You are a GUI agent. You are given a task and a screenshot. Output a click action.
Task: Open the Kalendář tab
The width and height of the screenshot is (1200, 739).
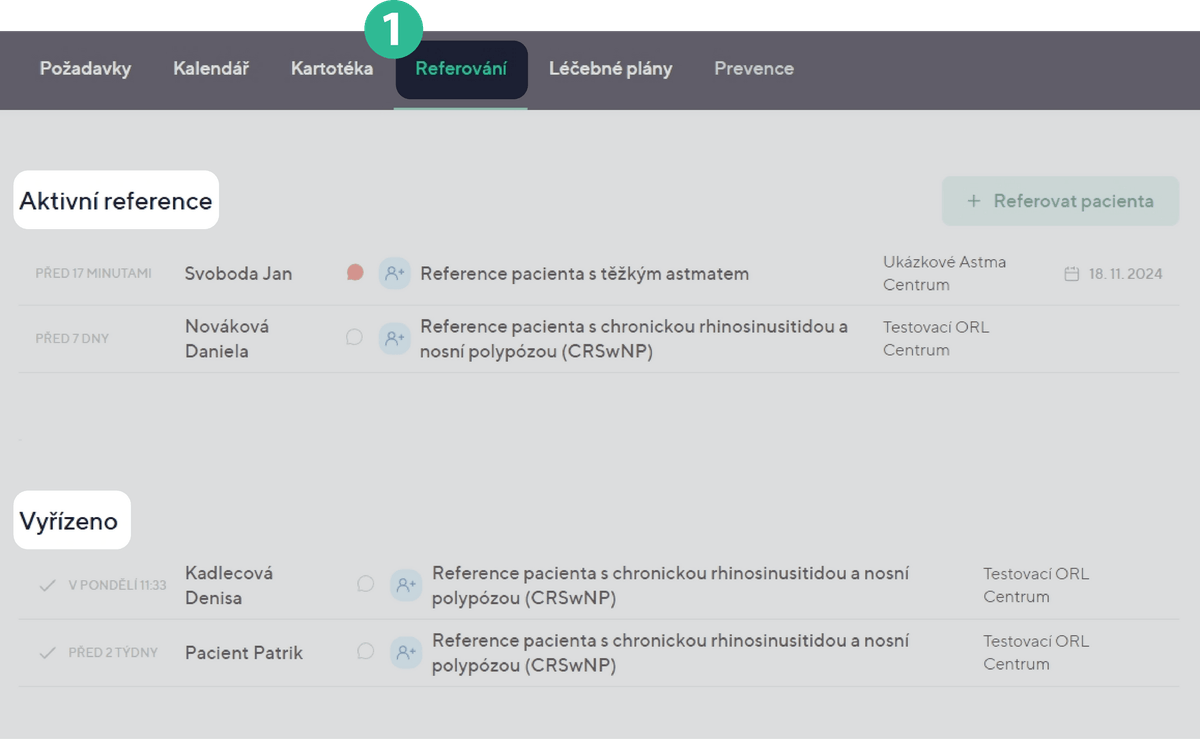211,69
